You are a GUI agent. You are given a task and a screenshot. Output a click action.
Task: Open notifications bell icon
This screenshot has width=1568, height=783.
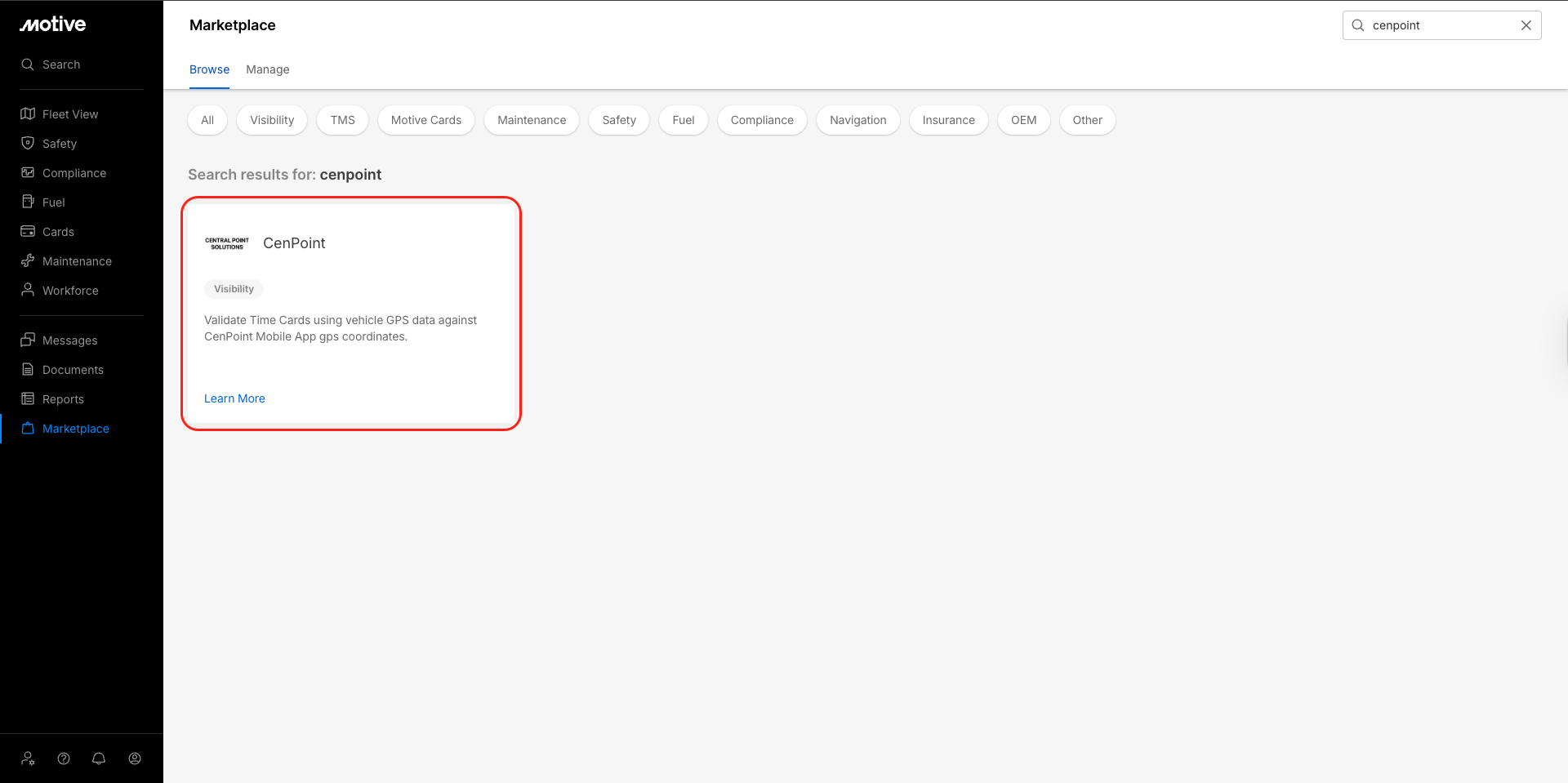tap(99, 759)
